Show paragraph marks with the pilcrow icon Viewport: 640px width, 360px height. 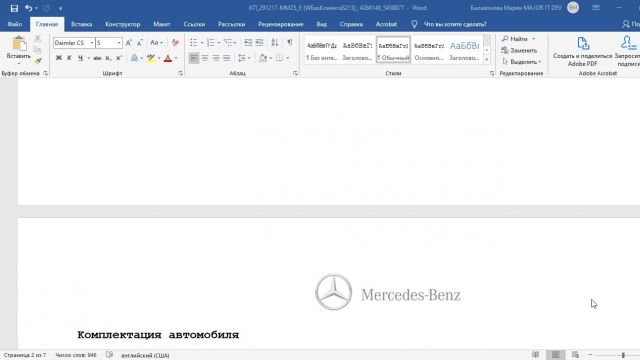pyautogui.click(x=290, y=43)
